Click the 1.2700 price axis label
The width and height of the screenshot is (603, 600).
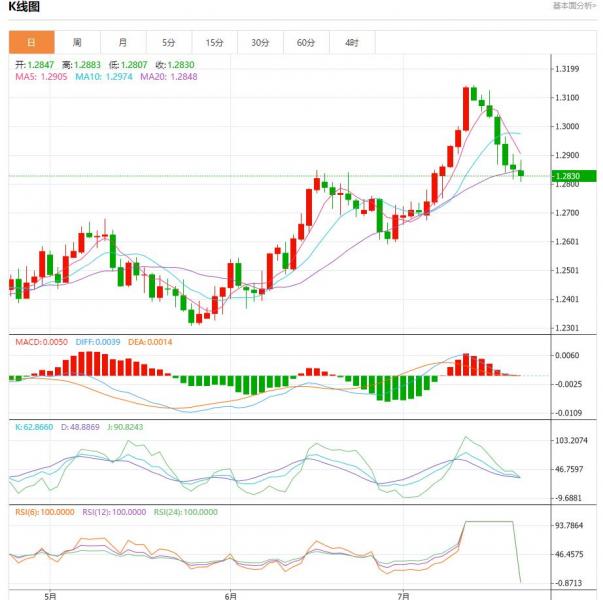click(x=568, y=213)
